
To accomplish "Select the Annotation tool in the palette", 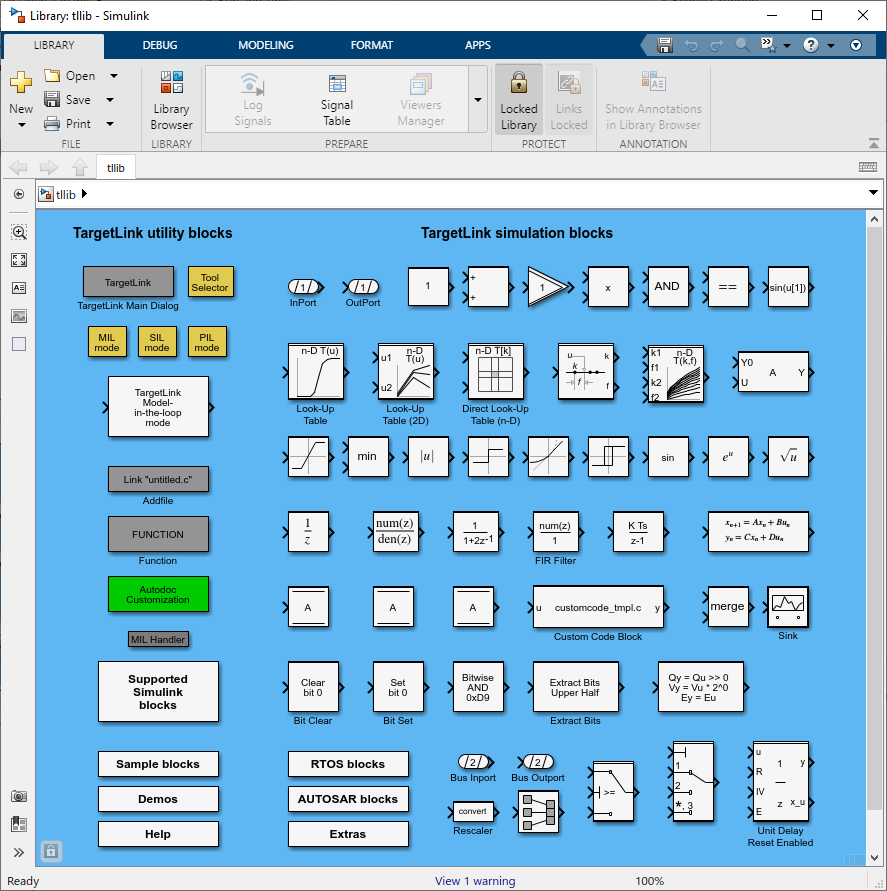I will coord(18,288).
